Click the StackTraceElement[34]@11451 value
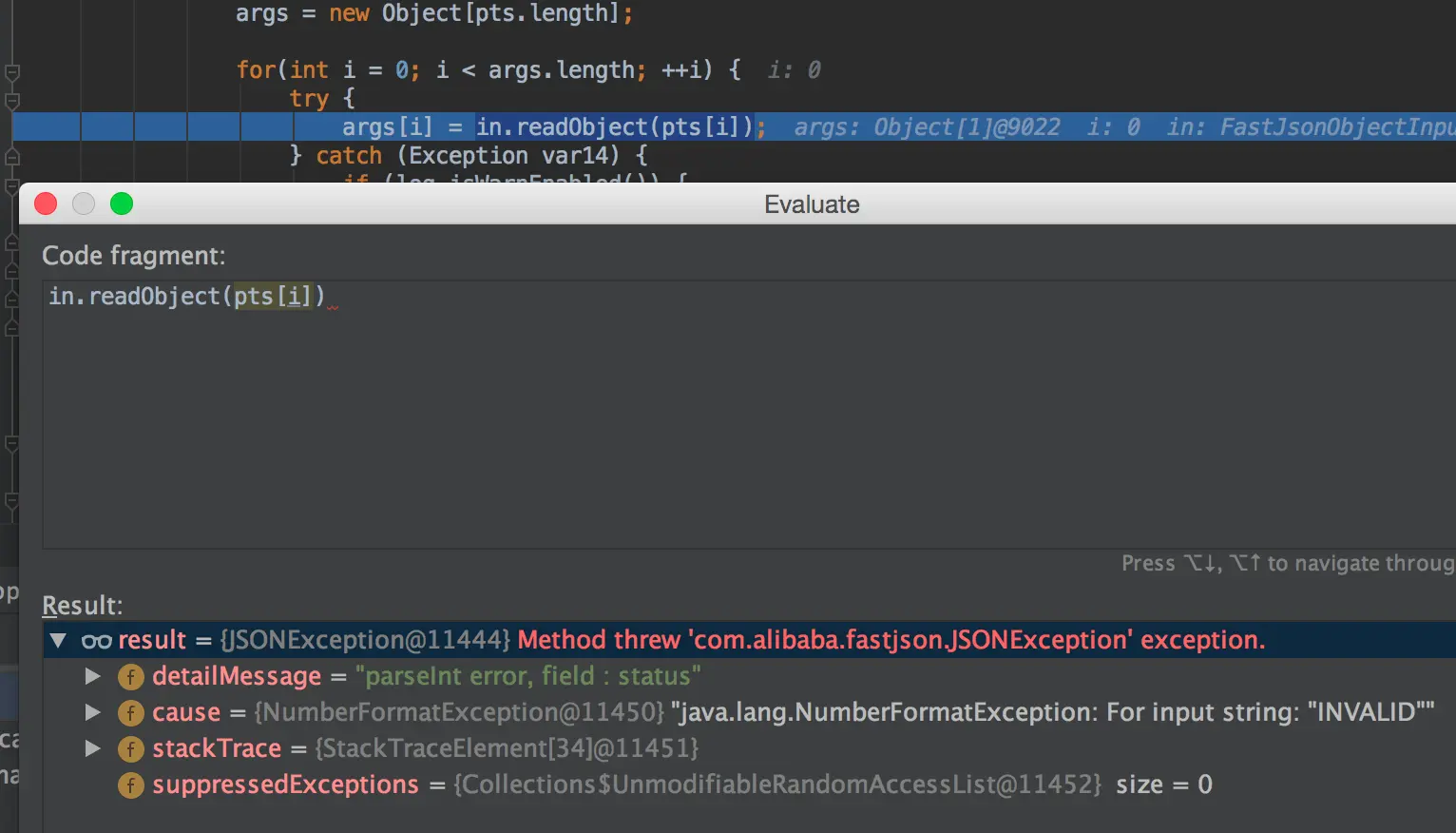 (507, 748)
